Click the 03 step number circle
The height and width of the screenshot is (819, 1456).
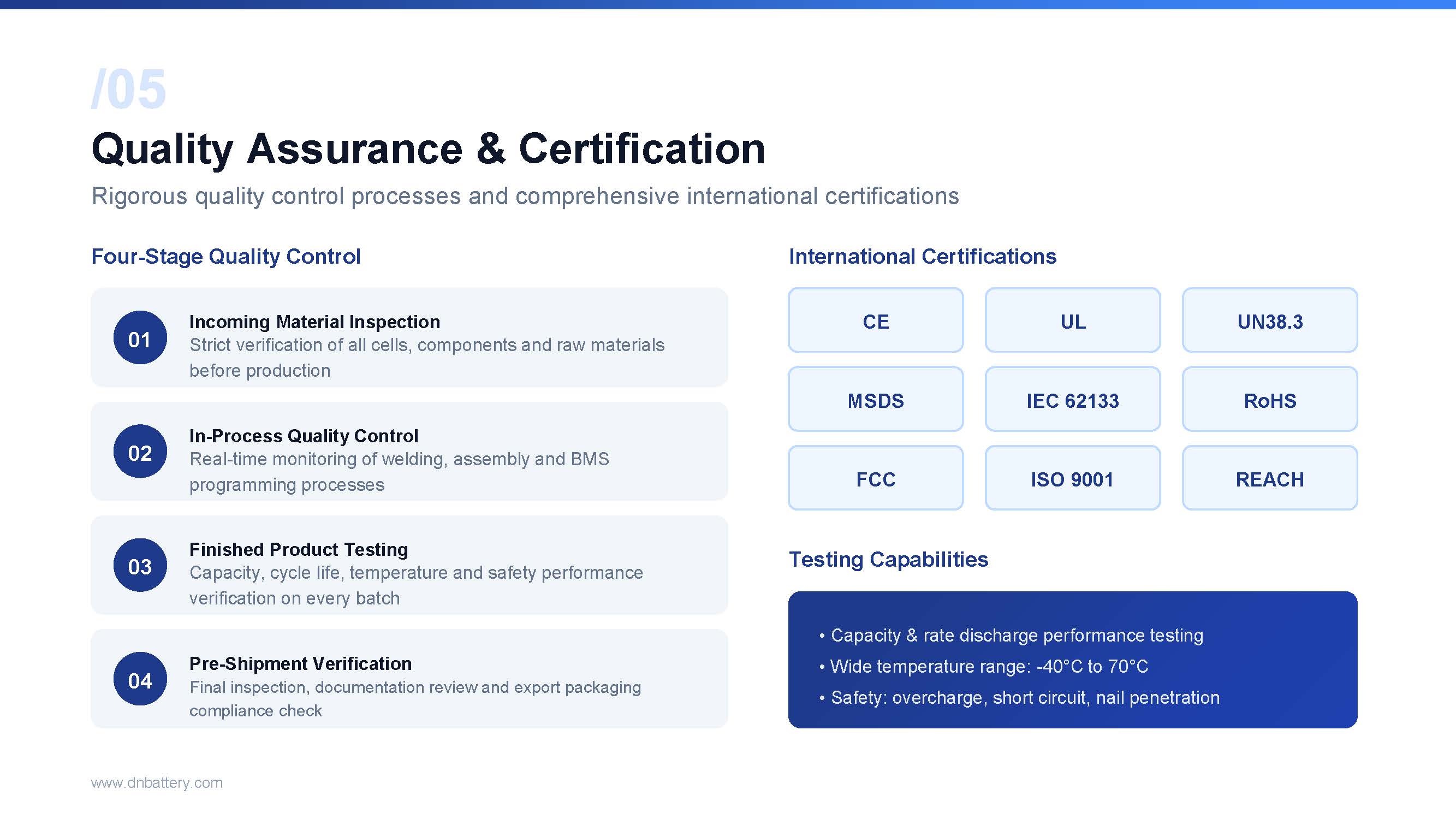140,565
